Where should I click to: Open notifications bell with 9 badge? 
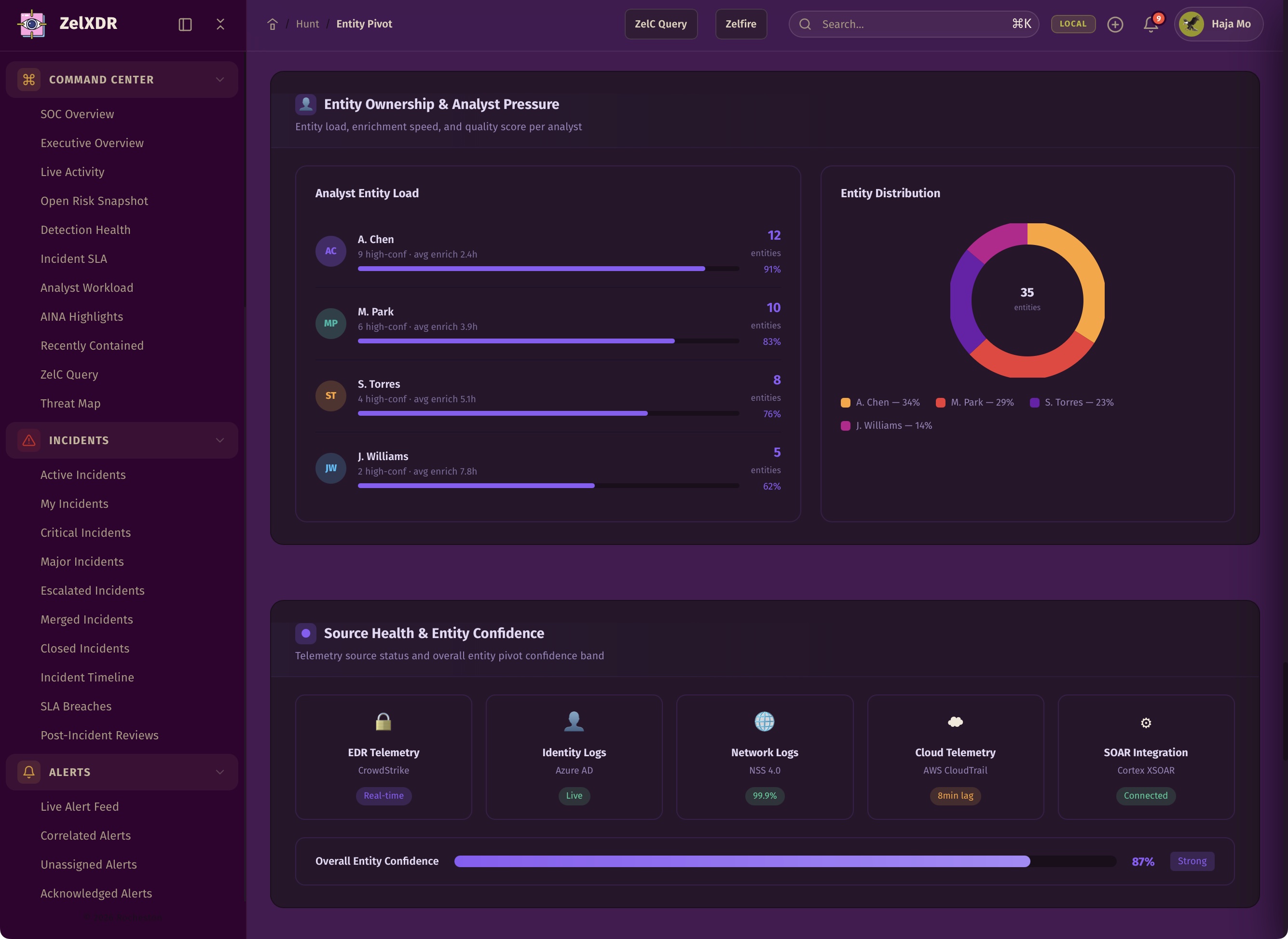point(1151,24)
